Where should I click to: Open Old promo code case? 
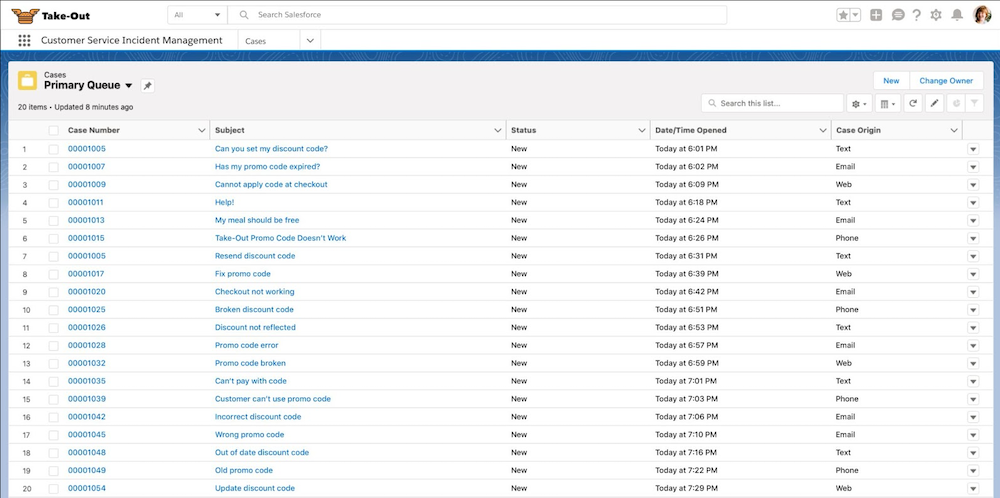pyautogui.click(x=244, y=470)
